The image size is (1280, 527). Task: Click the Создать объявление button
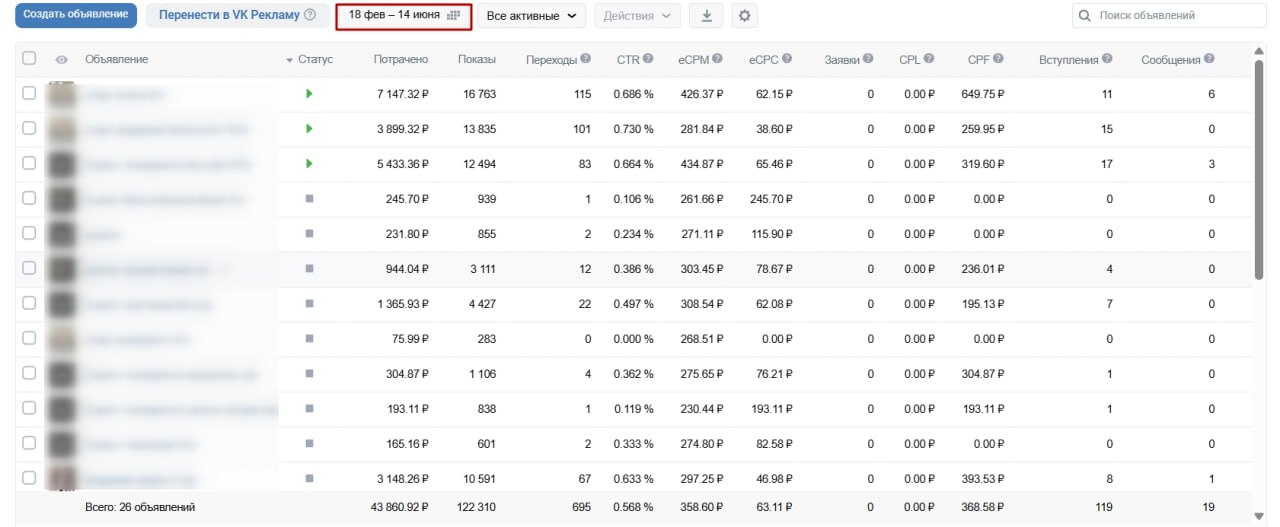[x=76, y=15]
